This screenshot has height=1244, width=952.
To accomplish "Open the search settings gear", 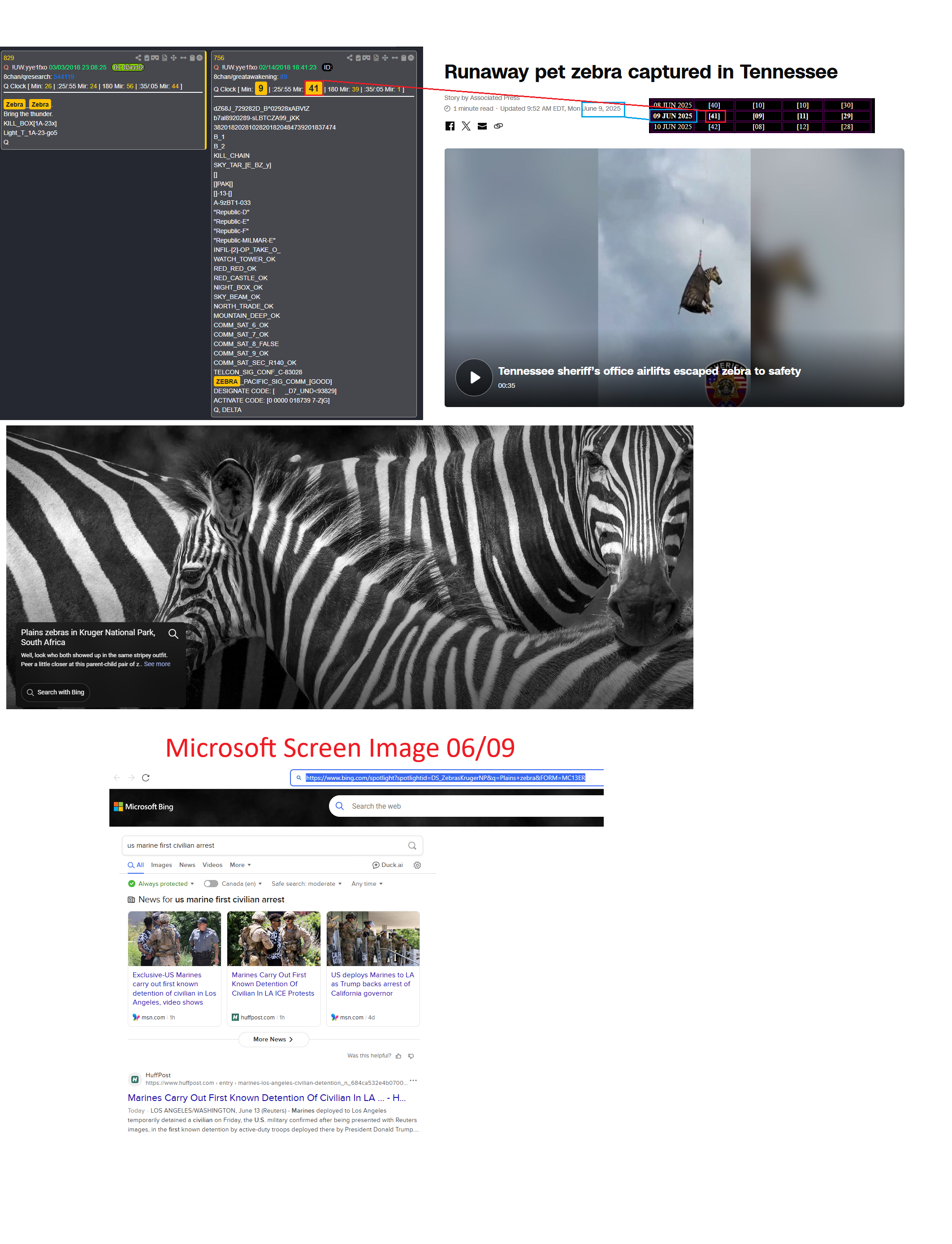I will tap(417, 865).
